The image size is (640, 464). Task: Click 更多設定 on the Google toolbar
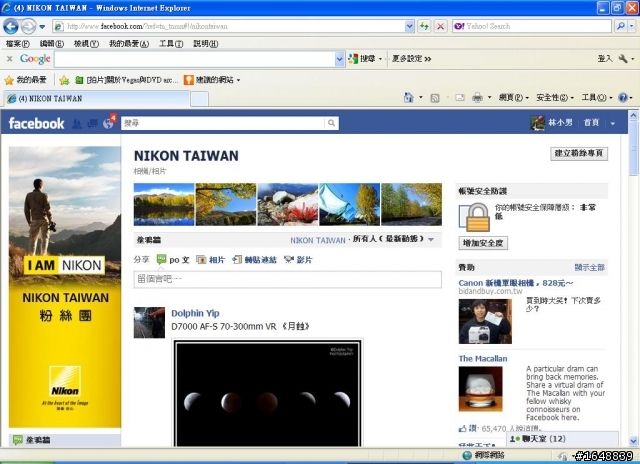[411, 59]
